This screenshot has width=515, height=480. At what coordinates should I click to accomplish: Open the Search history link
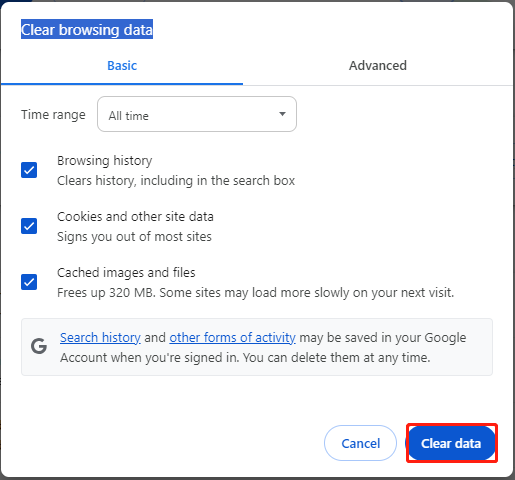point(100,338)
